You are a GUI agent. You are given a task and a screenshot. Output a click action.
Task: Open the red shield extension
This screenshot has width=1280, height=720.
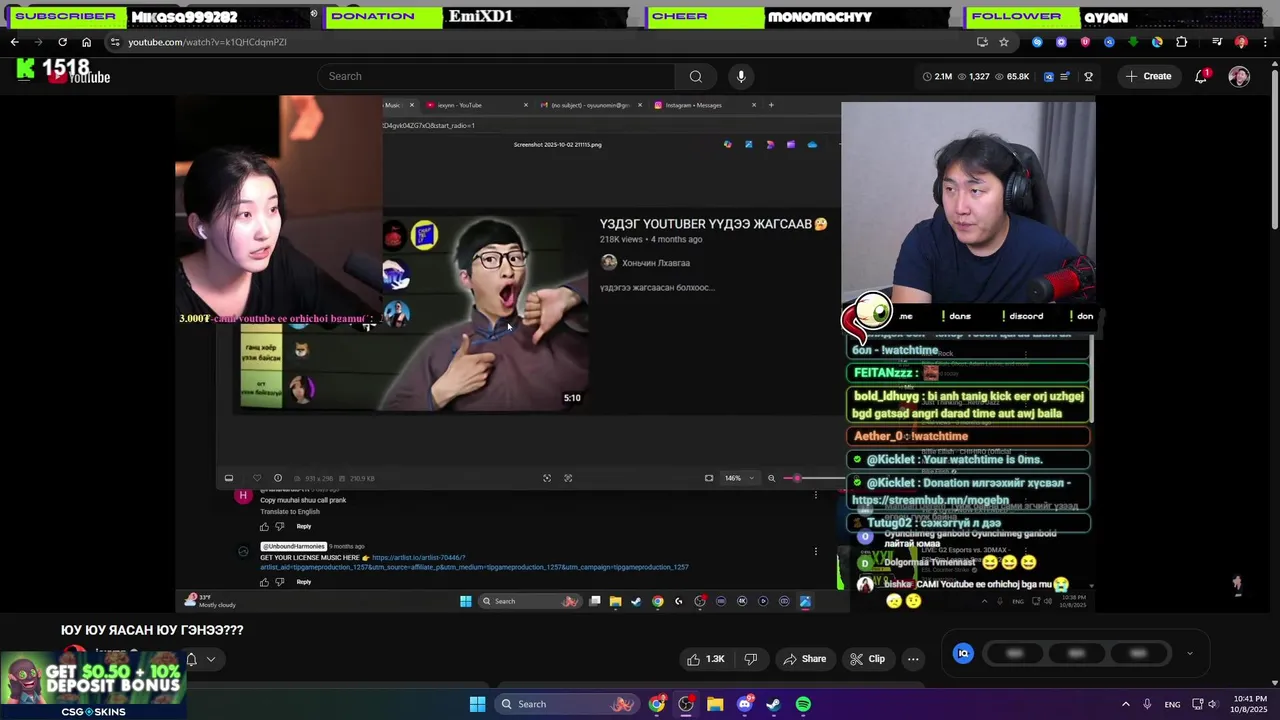point(1085,42)
